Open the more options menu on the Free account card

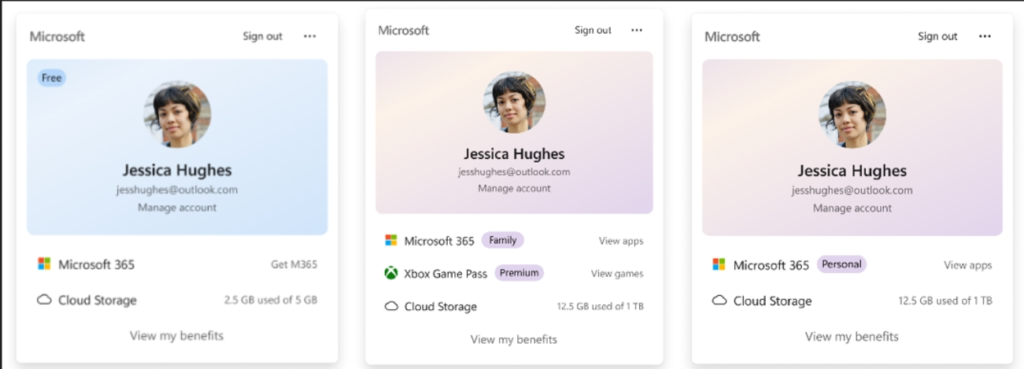click(310, 37)
